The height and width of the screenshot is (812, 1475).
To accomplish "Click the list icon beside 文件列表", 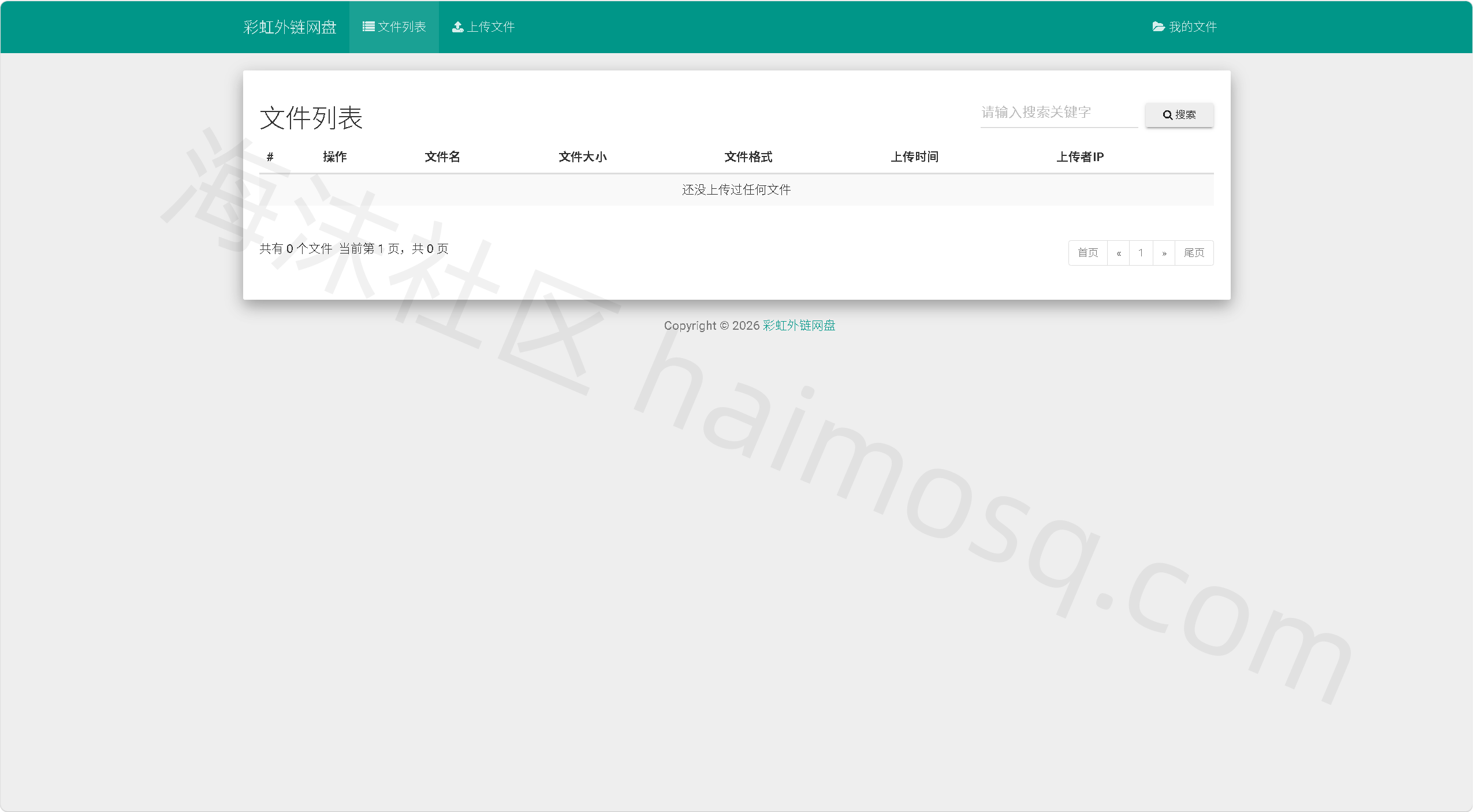I will coord(368,27).
